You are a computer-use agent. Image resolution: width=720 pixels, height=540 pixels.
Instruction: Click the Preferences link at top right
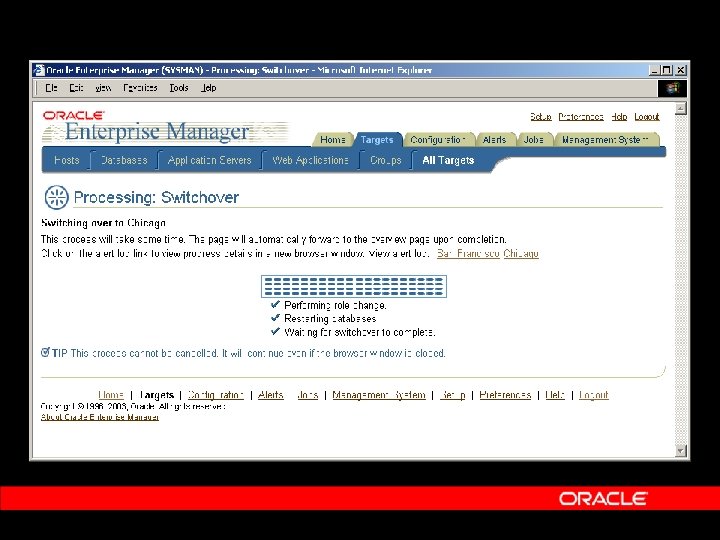click(x=581, y=117)
